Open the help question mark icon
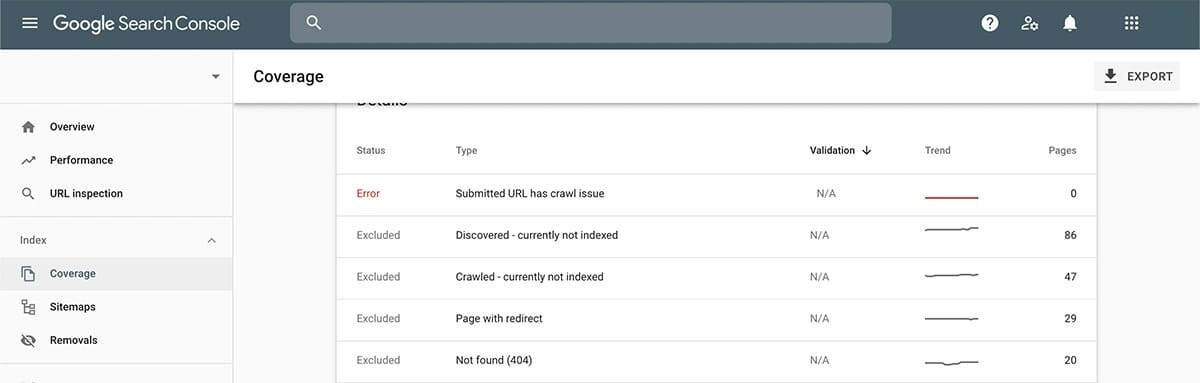Viewport: 1200px width, 383px height. [990, 23]
